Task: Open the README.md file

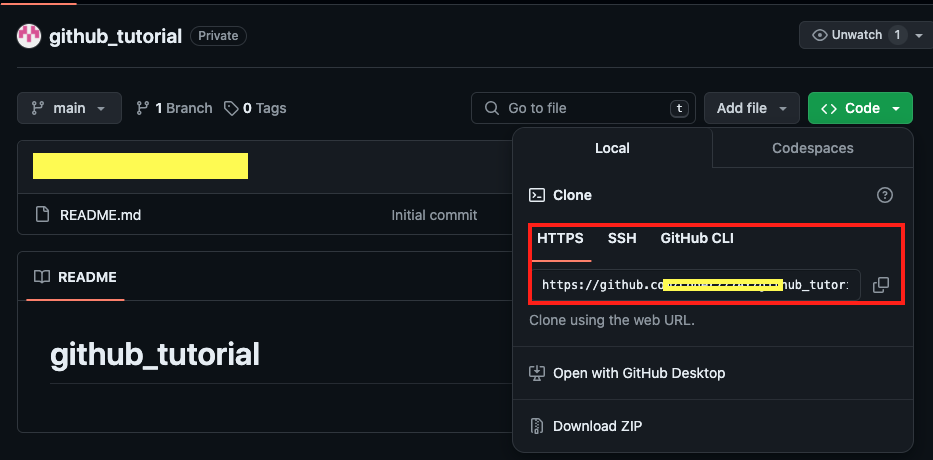Action: (101, 215)
